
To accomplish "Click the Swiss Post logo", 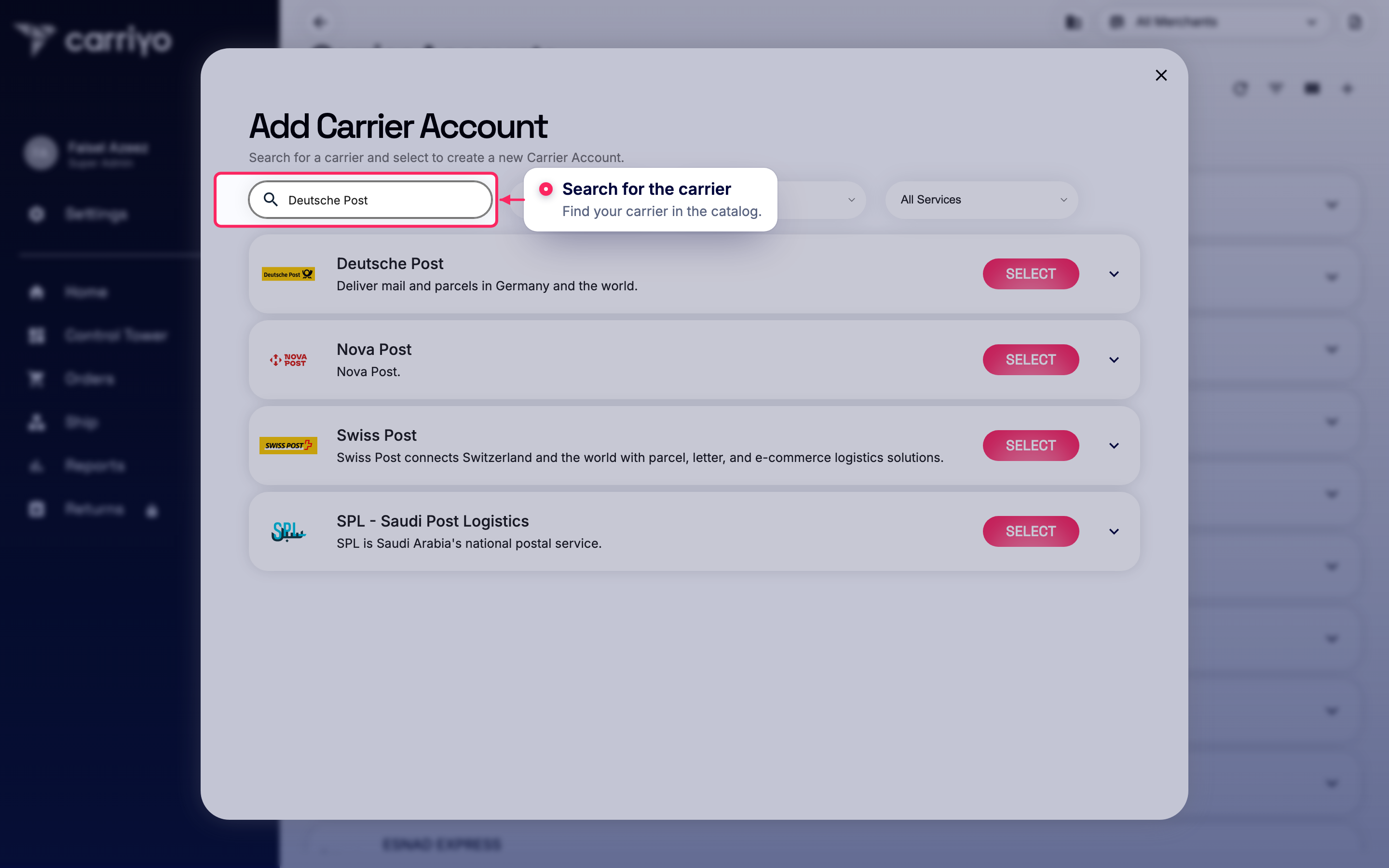I will pos(288,446).
